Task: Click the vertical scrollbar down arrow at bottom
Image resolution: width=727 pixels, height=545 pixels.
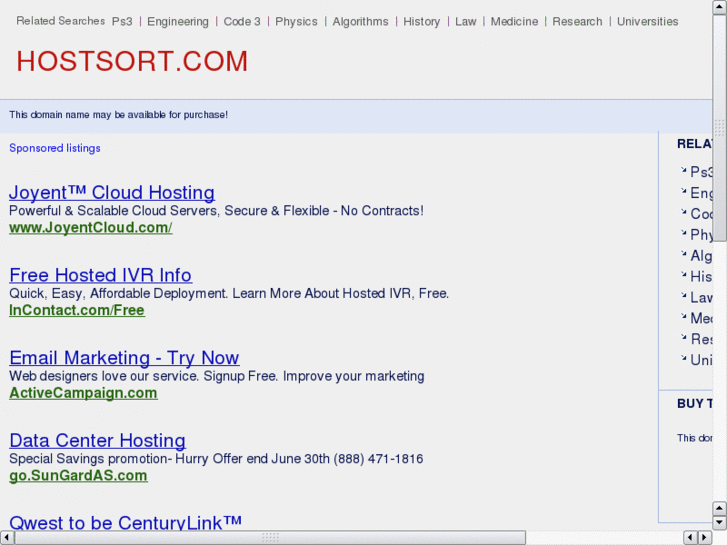Action: [719, 523]
